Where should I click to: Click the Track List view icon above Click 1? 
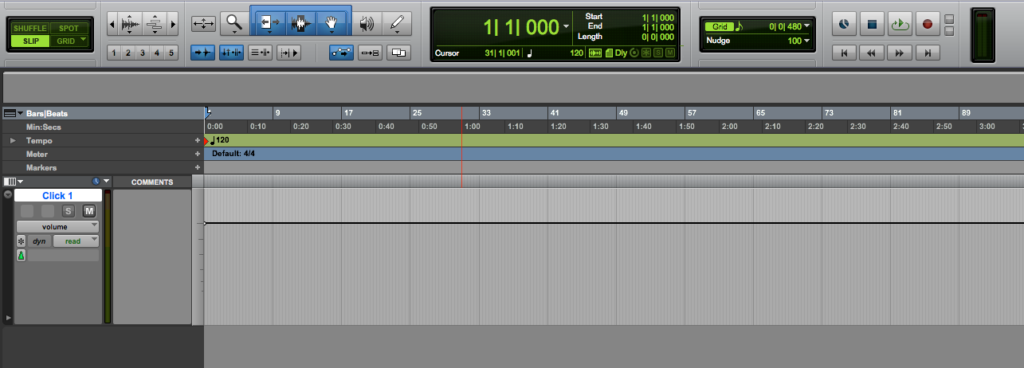point(10,181)
